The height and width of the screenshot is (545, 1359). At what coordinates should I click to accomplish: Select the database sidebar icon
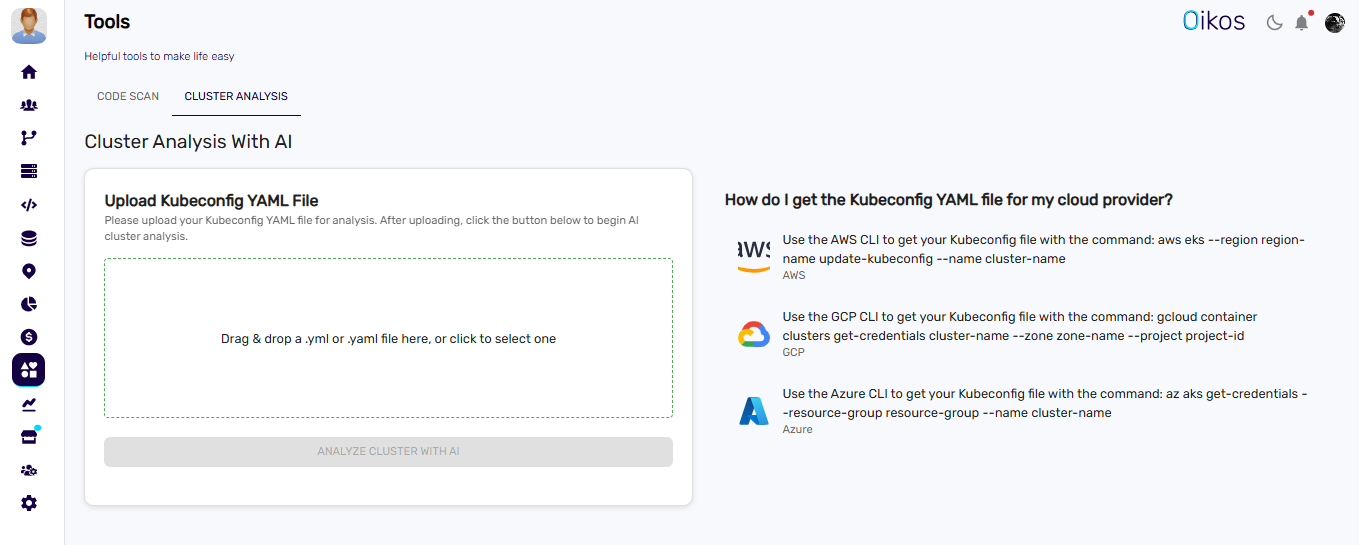coord(29,238)
